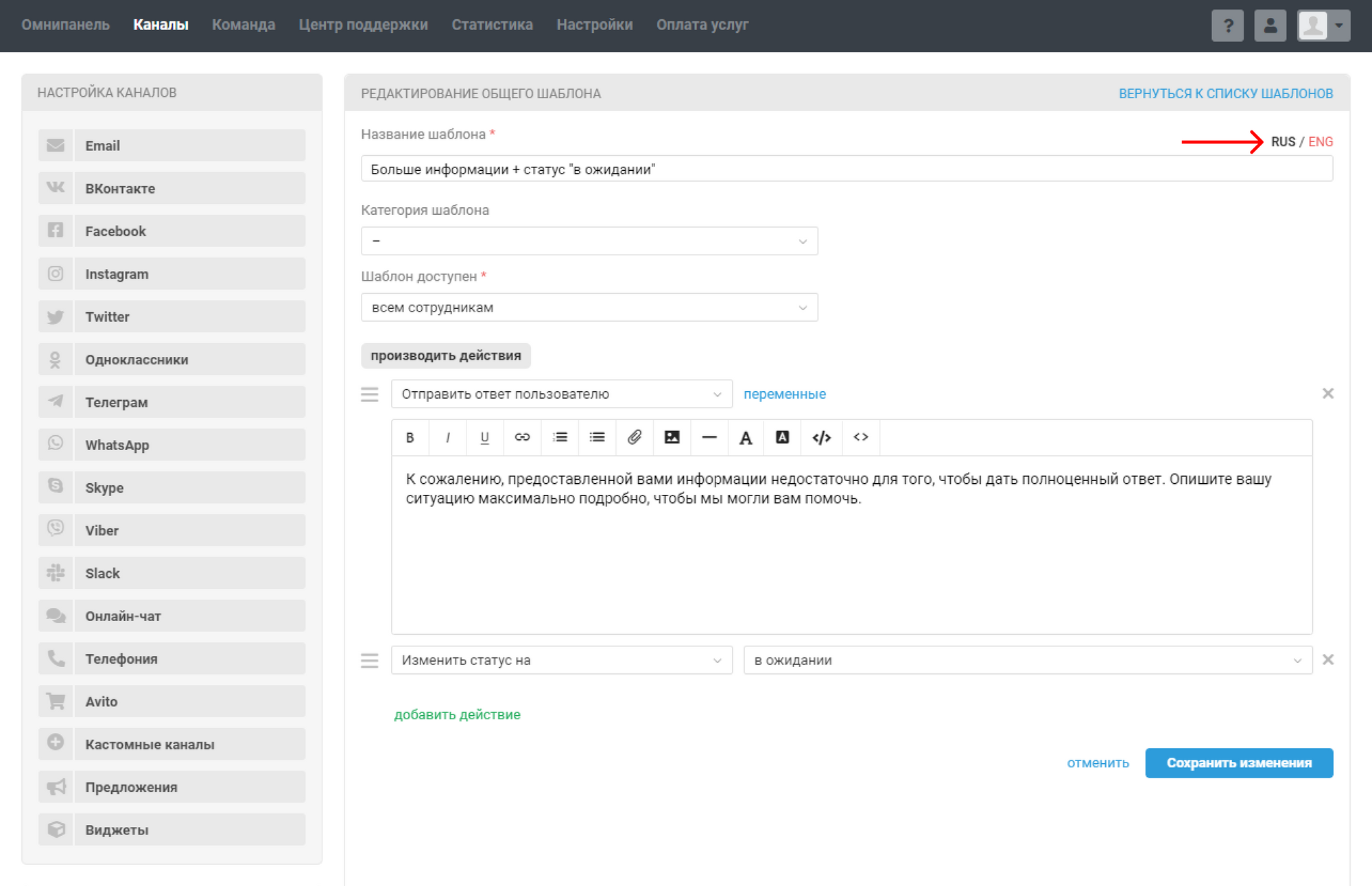Go to the Статистика menu item

pos(492,25)
